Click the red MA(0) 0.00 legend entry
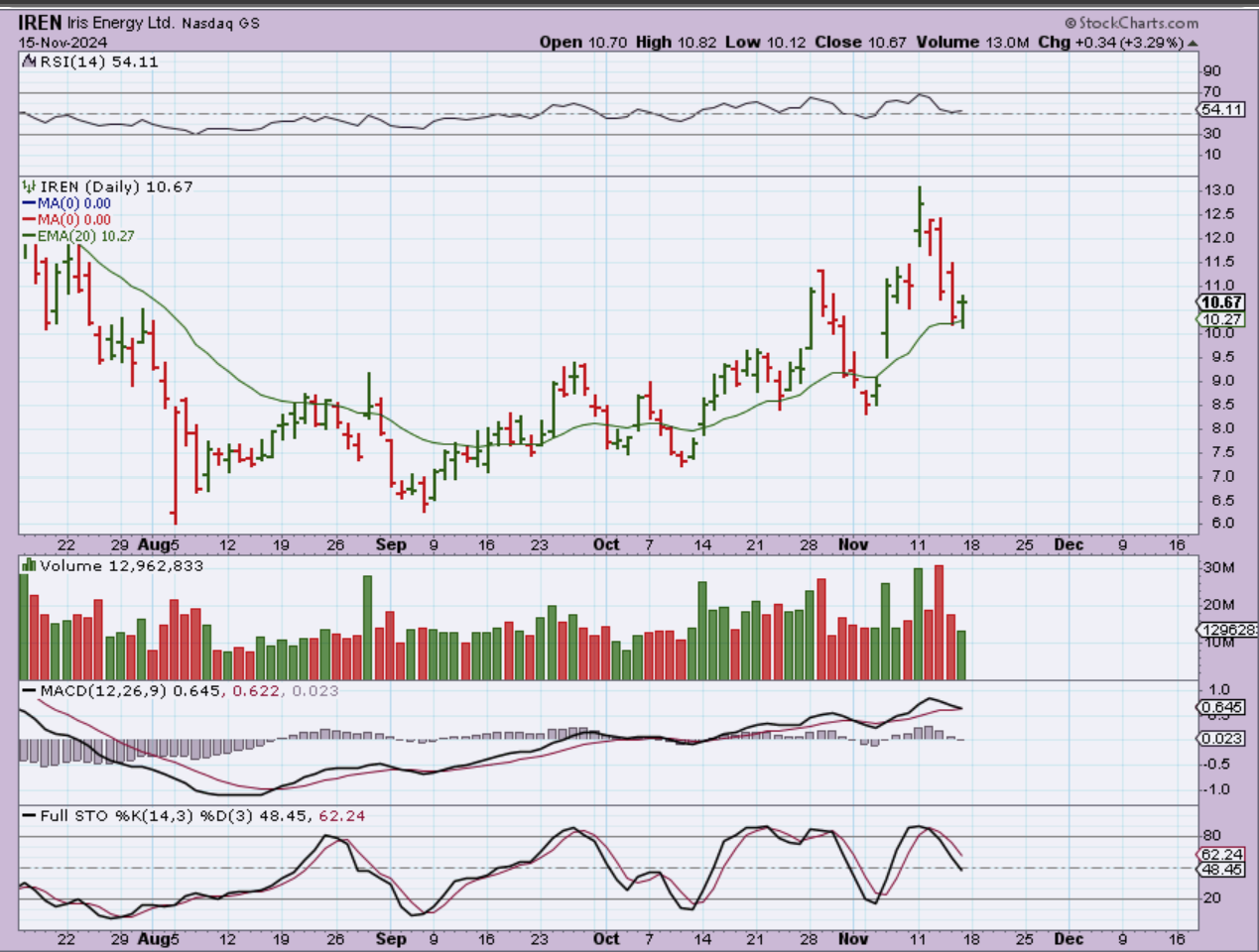1259x952 pixels. (x=66, y=219)
